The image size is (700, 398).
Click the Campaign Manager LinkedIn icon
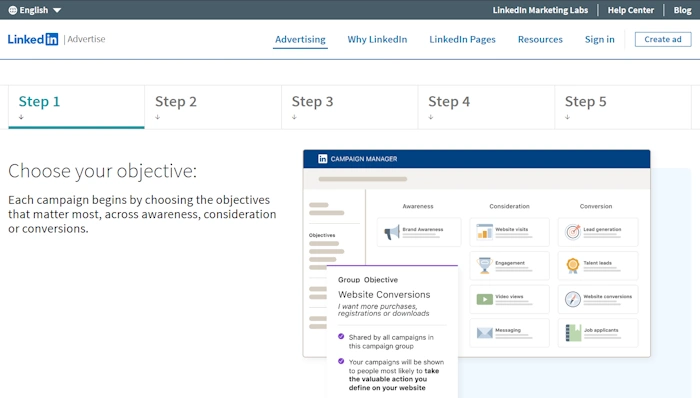322,159
